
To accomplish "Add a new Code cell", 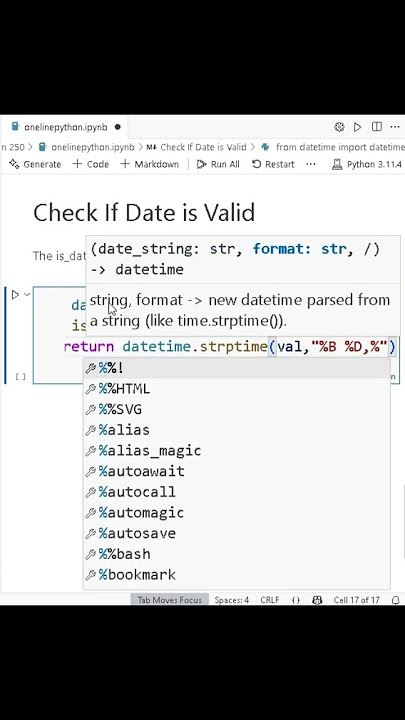I will [x=91, y=164].
